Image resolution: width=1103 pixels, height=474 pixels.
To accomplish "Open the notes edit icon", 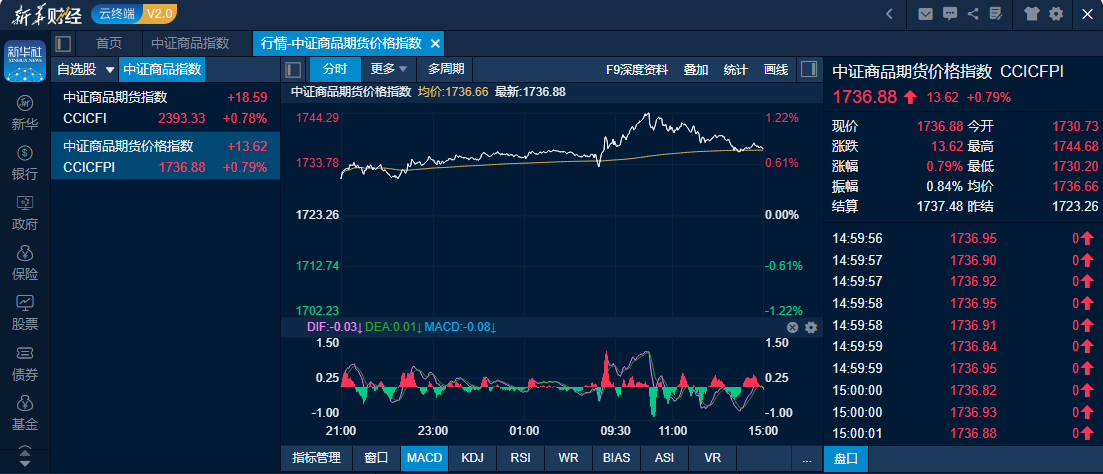I will [x=995, y=14].
